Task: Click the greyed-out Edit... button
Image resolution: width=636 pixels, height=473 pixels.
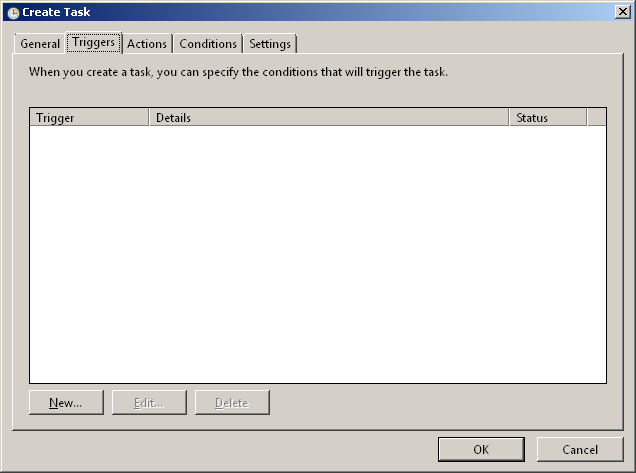Action: 149,403
